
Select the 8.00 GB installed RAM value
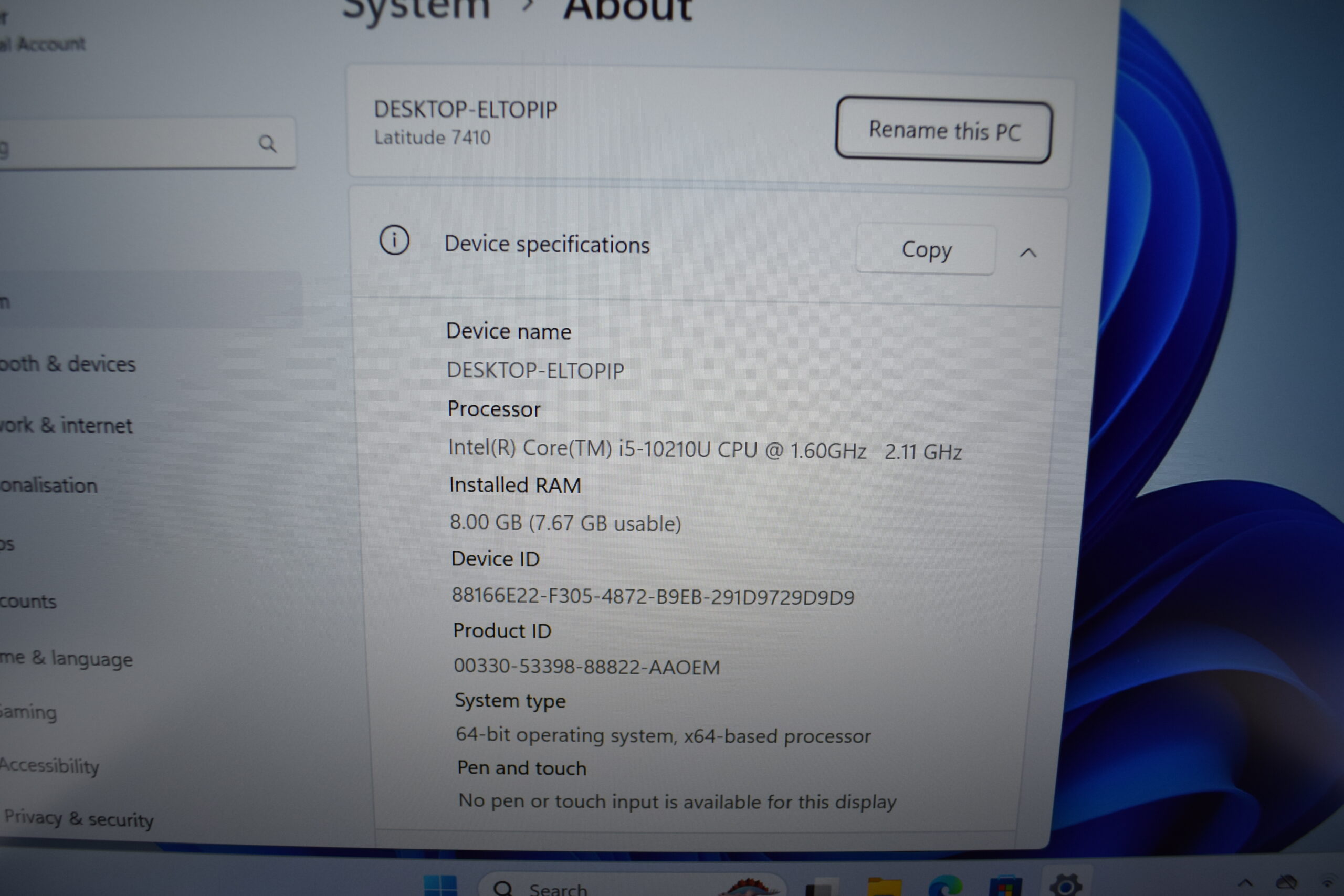(x=565, y=523)
